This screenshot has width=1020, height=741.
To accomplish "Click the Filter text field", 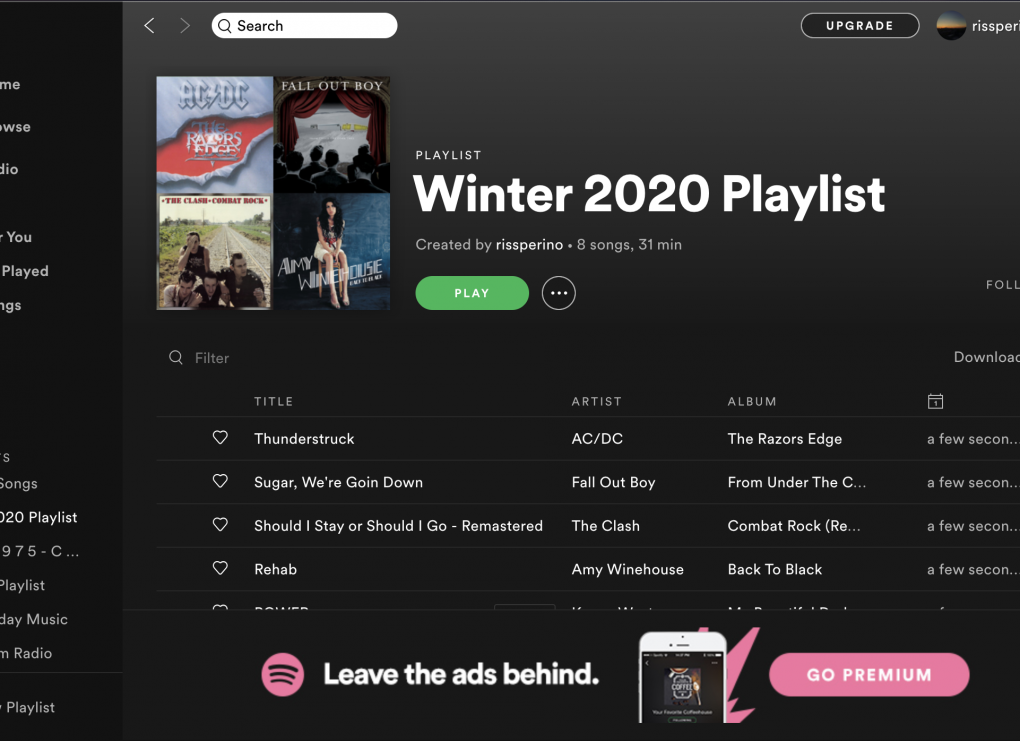I will [212, 358].
